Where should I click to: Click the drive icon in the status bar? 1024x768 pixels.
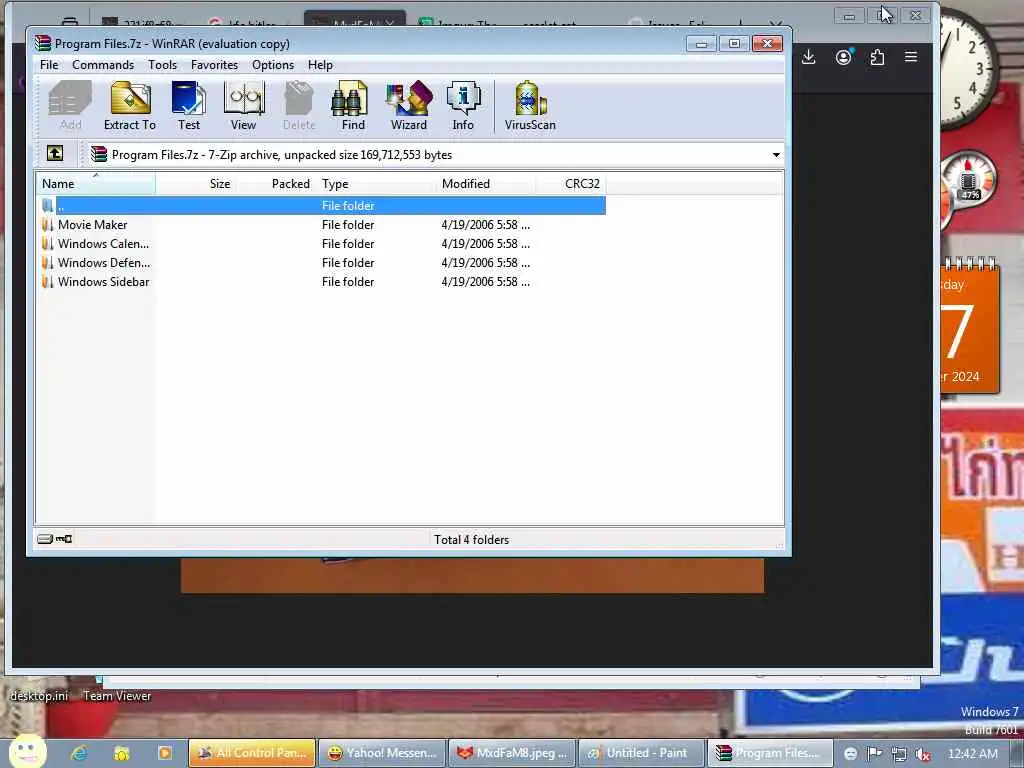pyautogui.click(x=45, y=539)
